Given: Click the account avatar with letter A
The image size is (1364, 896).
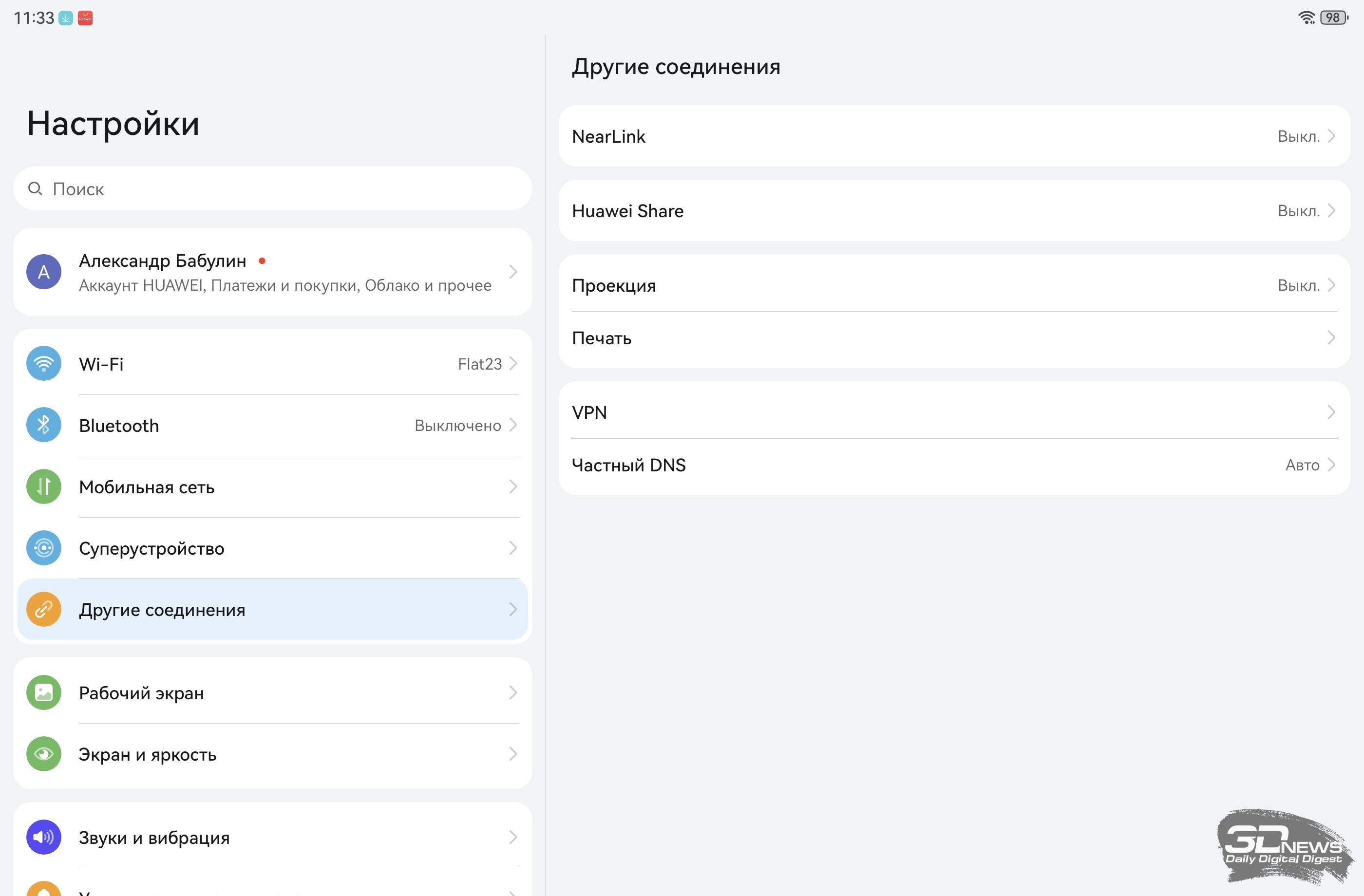Looking at the screenshot, I should pos(43,272).
